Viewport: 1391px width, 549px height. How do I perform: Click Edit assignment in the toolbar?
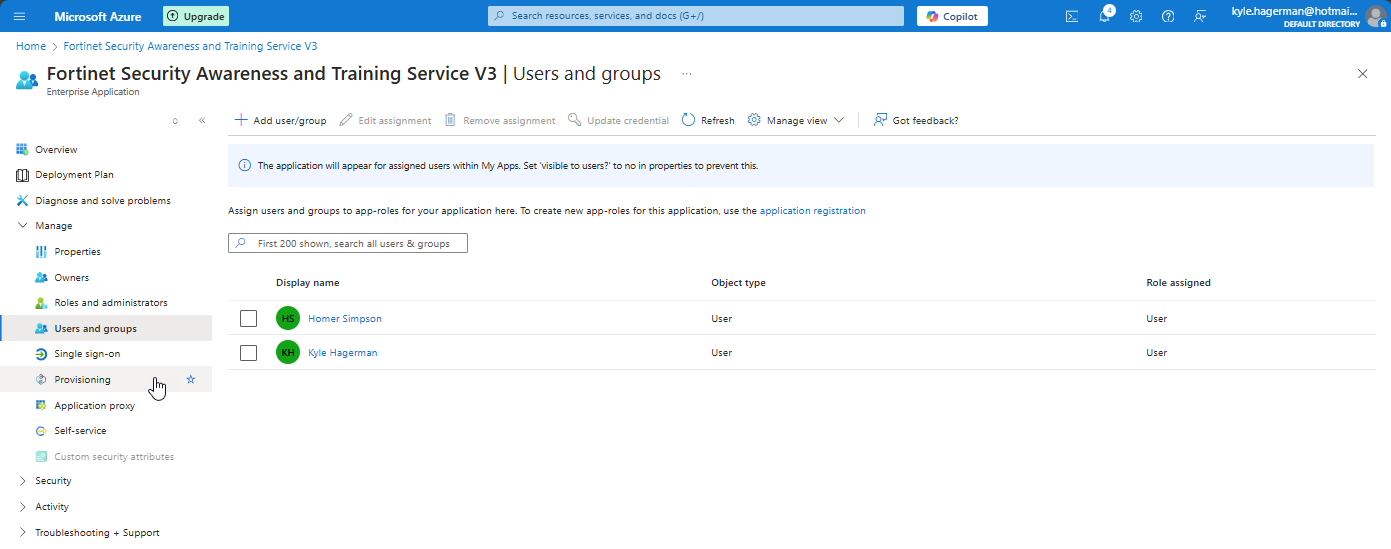[385, 120]
